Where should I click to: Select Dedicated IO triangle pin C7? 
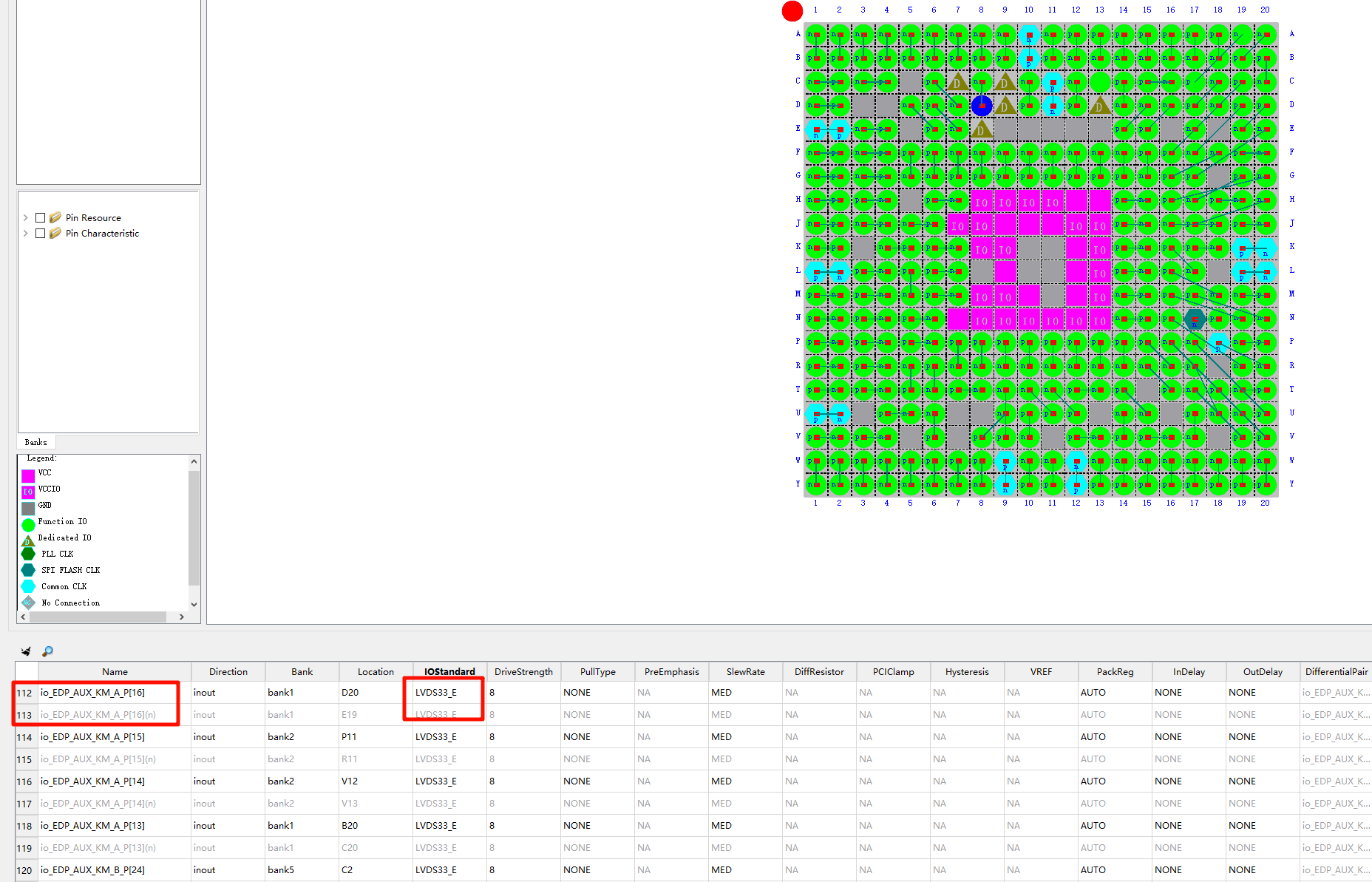click(x=958, y=82)
